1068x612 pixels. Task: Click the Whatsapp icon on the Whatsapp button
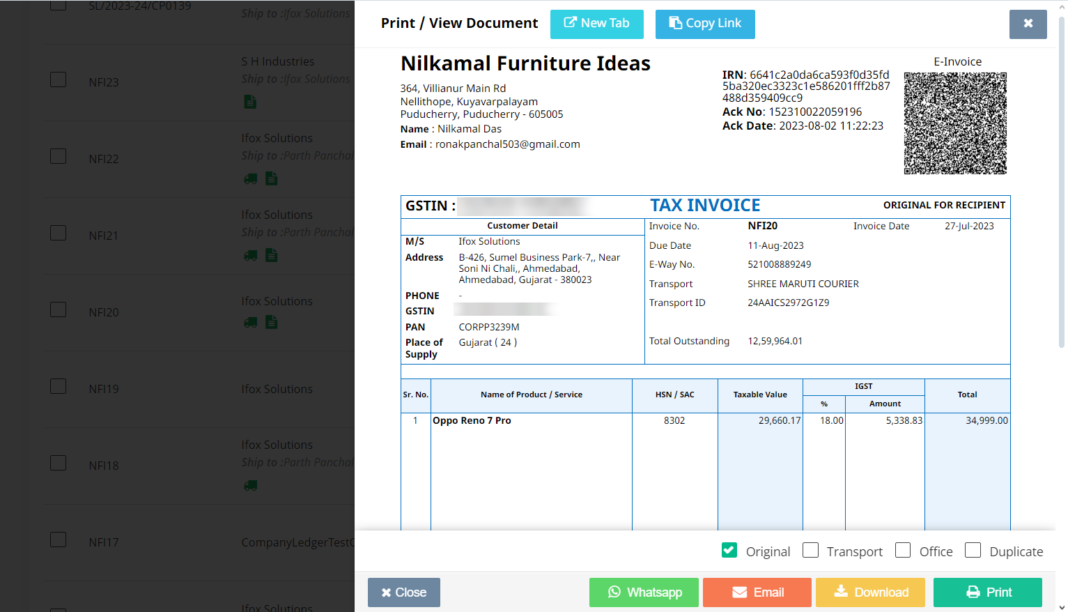[612, 592]
